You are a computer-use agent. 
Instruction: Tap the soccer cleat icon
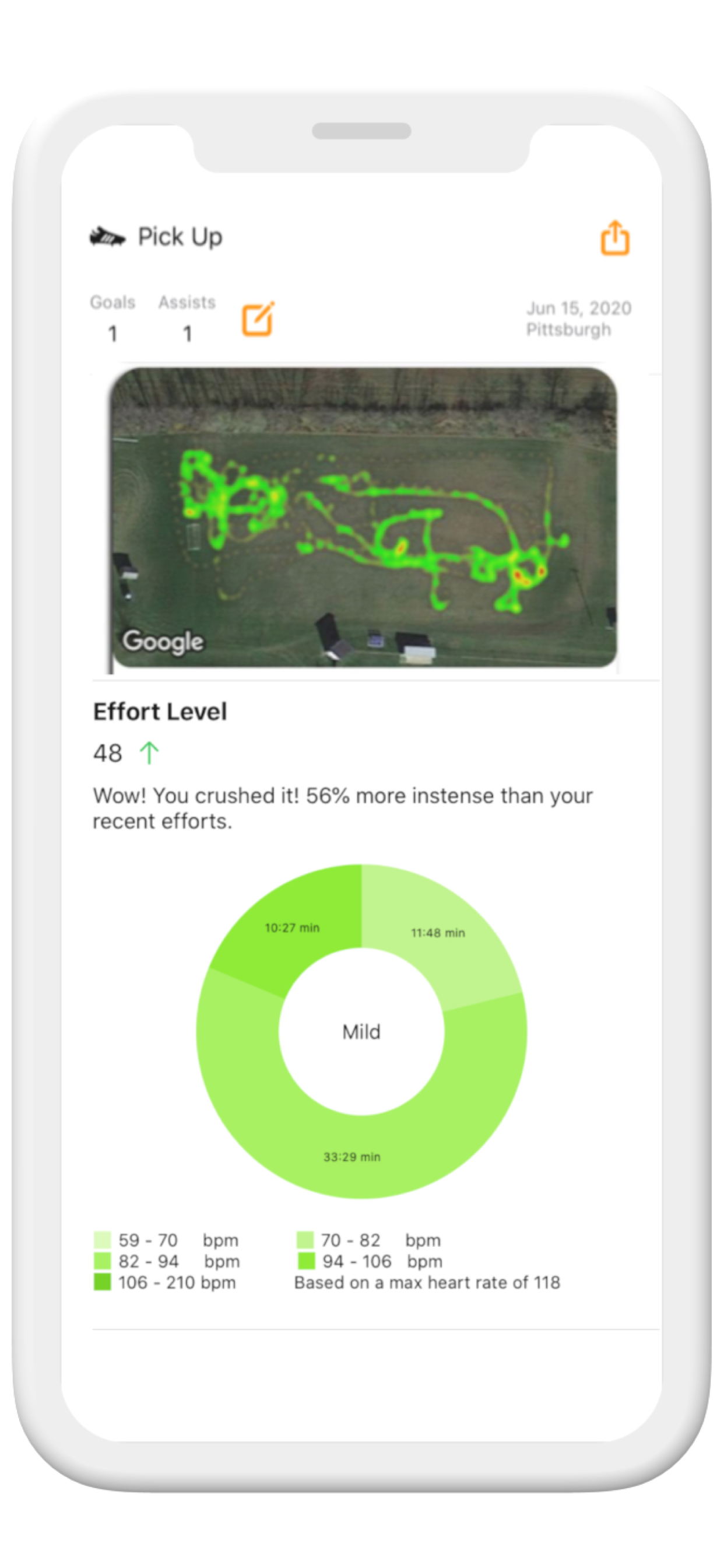[x=107, y=237]
